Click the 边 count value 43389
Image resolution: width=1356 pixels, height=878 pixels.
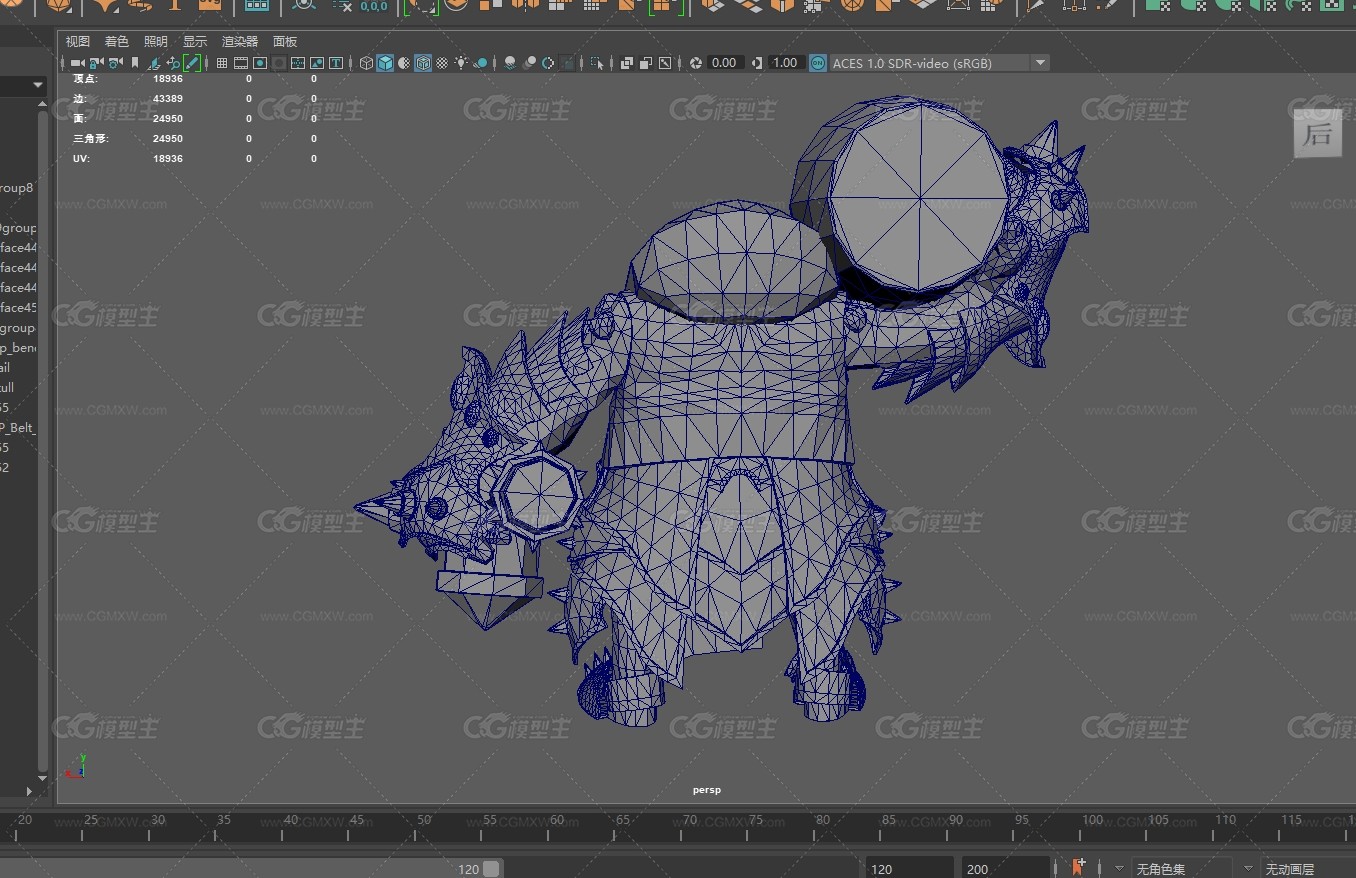(x=168, y=99)
